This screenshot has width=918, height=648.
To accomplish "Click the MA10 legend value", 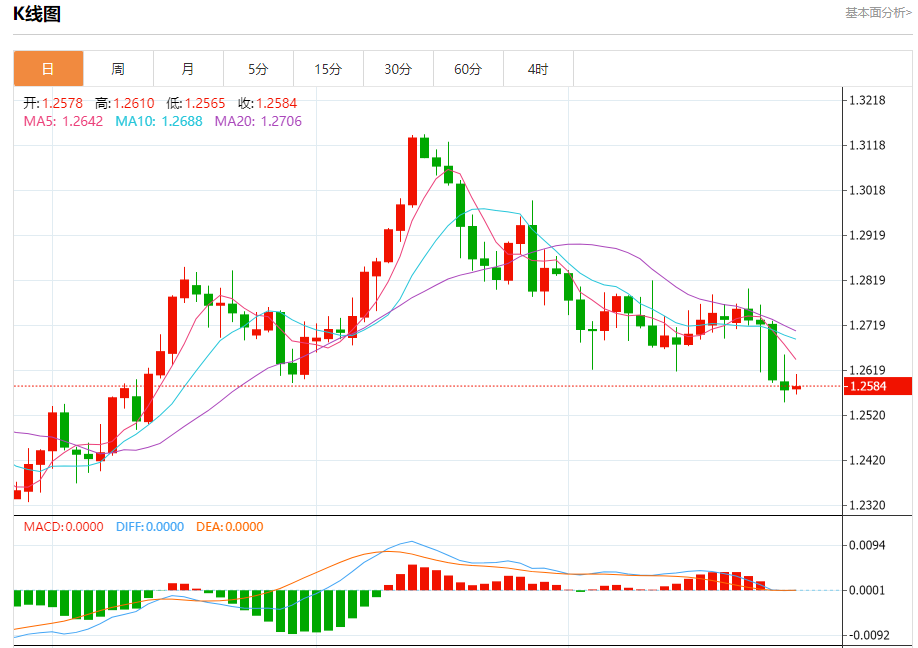I will click(159, 121).
